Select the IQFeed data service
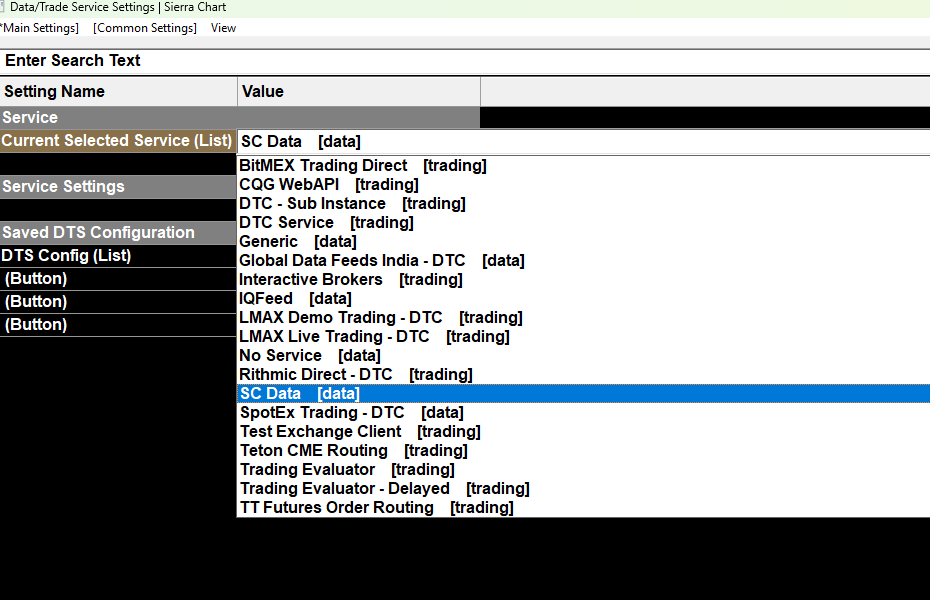 coord(584,298)
